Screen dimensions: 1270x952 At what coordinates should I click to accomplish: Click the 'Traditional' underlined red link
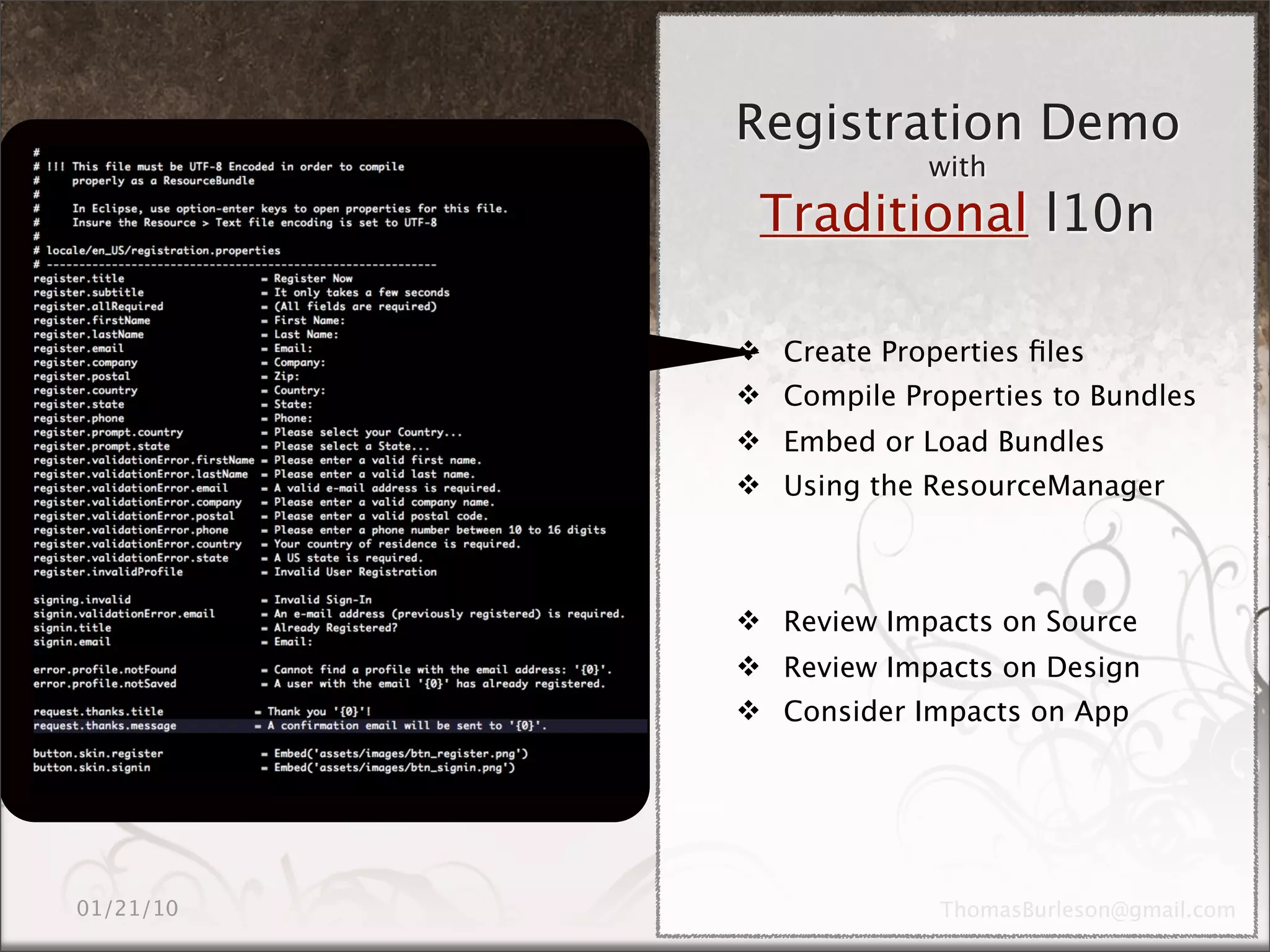coord(894,213)
